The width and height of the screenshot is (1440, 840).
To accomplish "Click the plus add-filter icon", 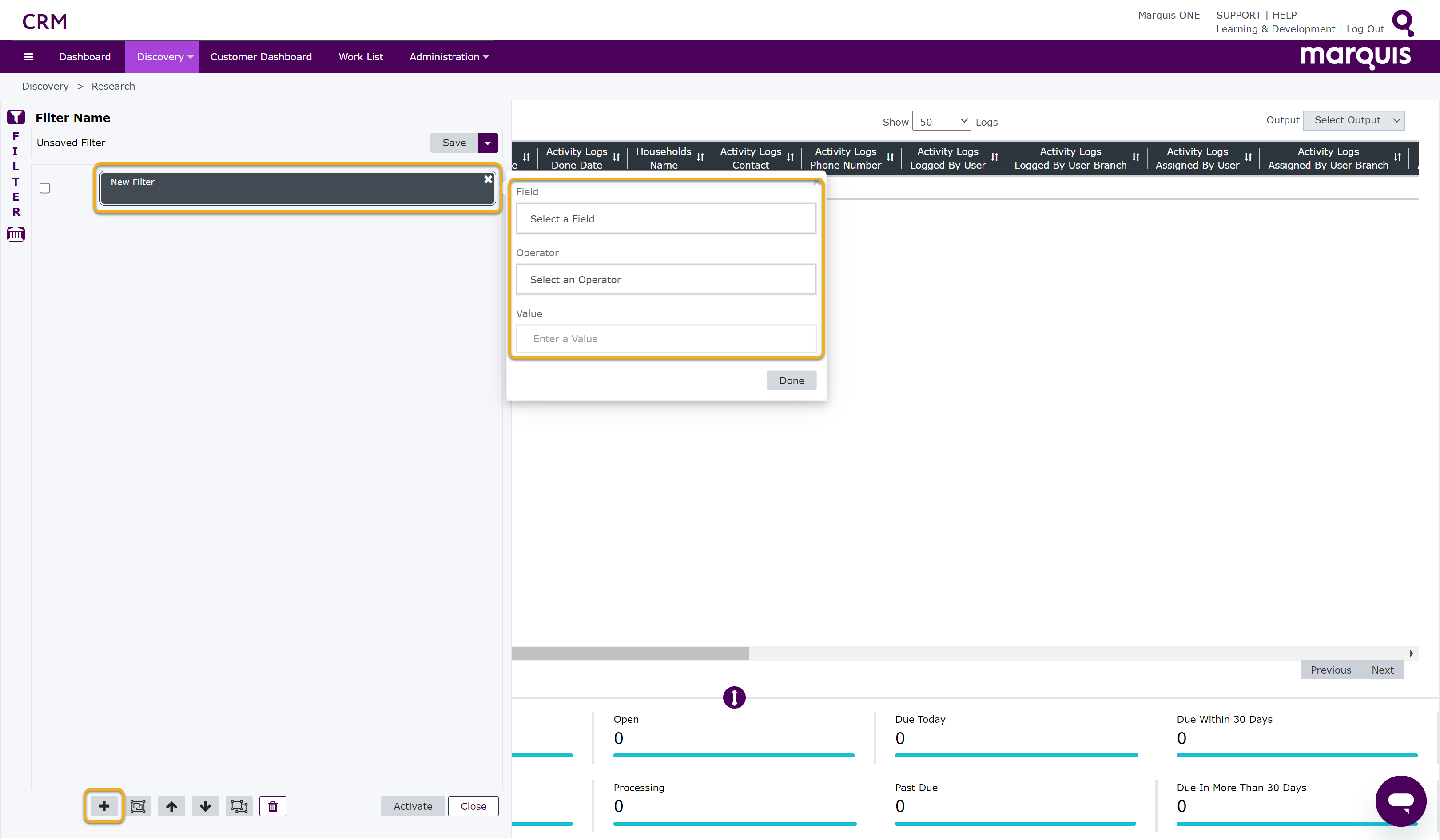I will (x=104, y=806).
